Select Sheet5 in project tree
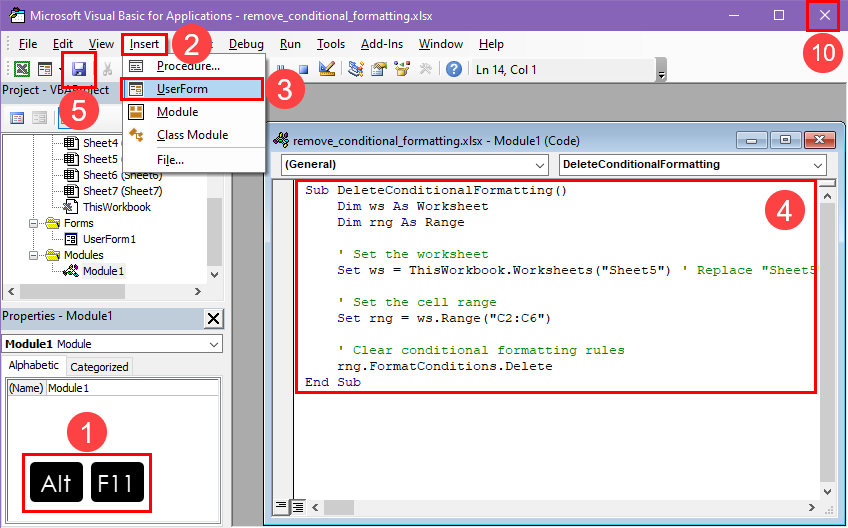 tap(100, 159)
